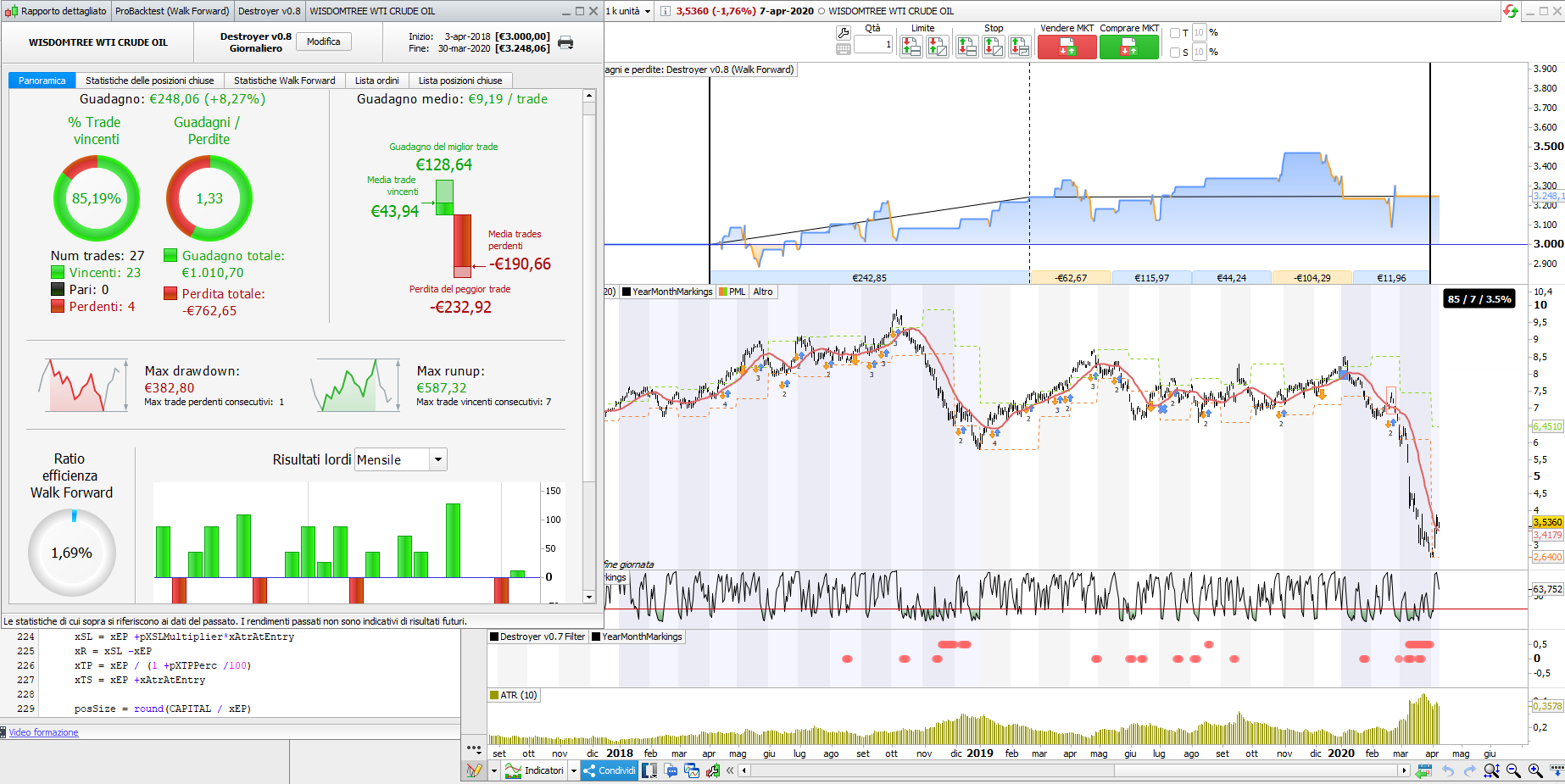Click the orange PML color swatch

tap(723, 292)
